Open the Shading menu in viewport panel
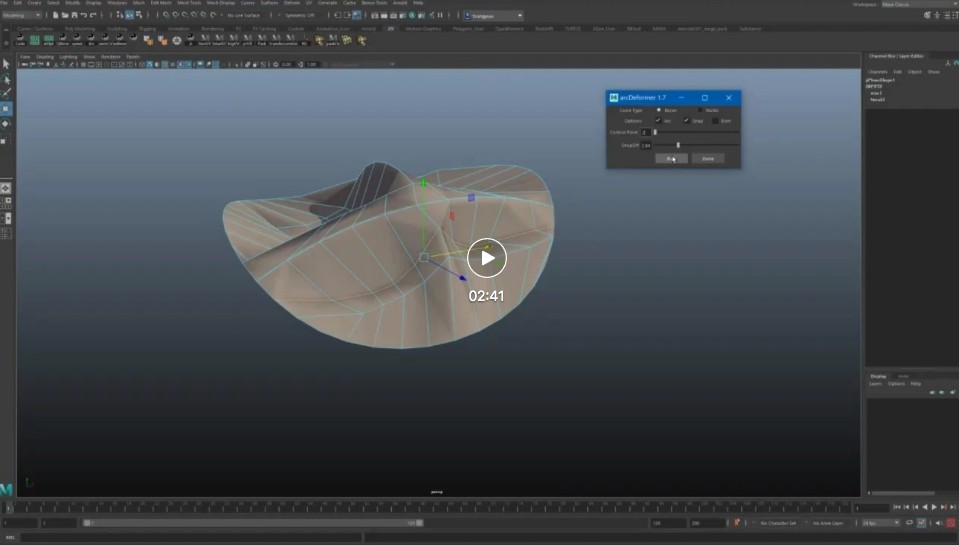 coord(45,57)
